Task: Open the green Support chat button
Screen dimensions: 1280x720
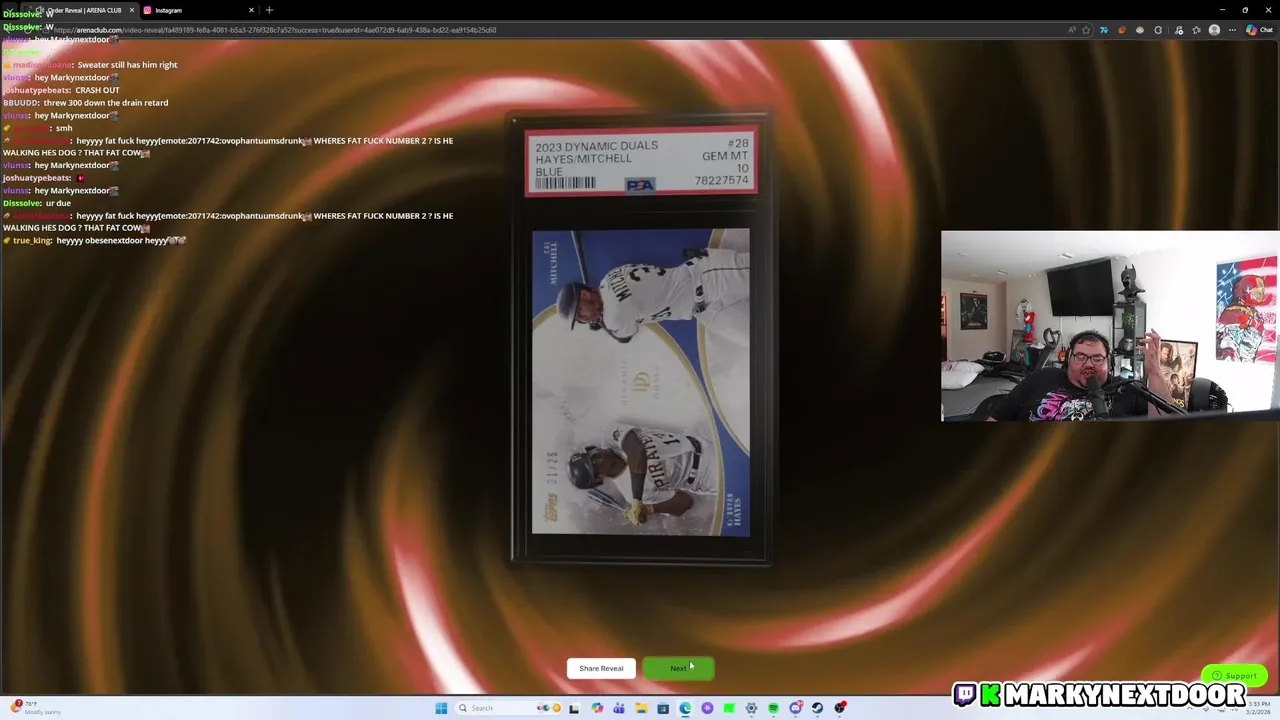Action: 1235,675
